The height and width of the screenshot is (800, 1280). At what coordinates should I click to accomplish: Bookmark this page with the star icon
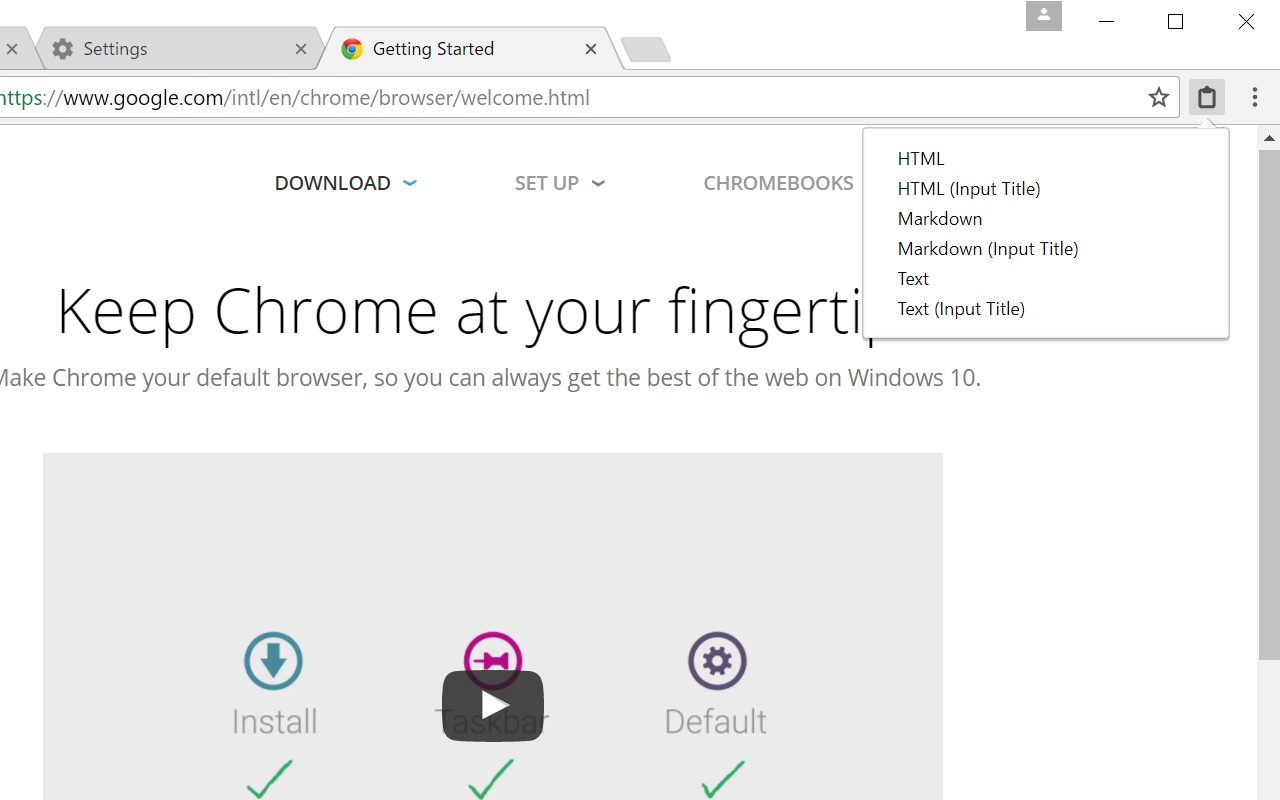point(1158,97)
